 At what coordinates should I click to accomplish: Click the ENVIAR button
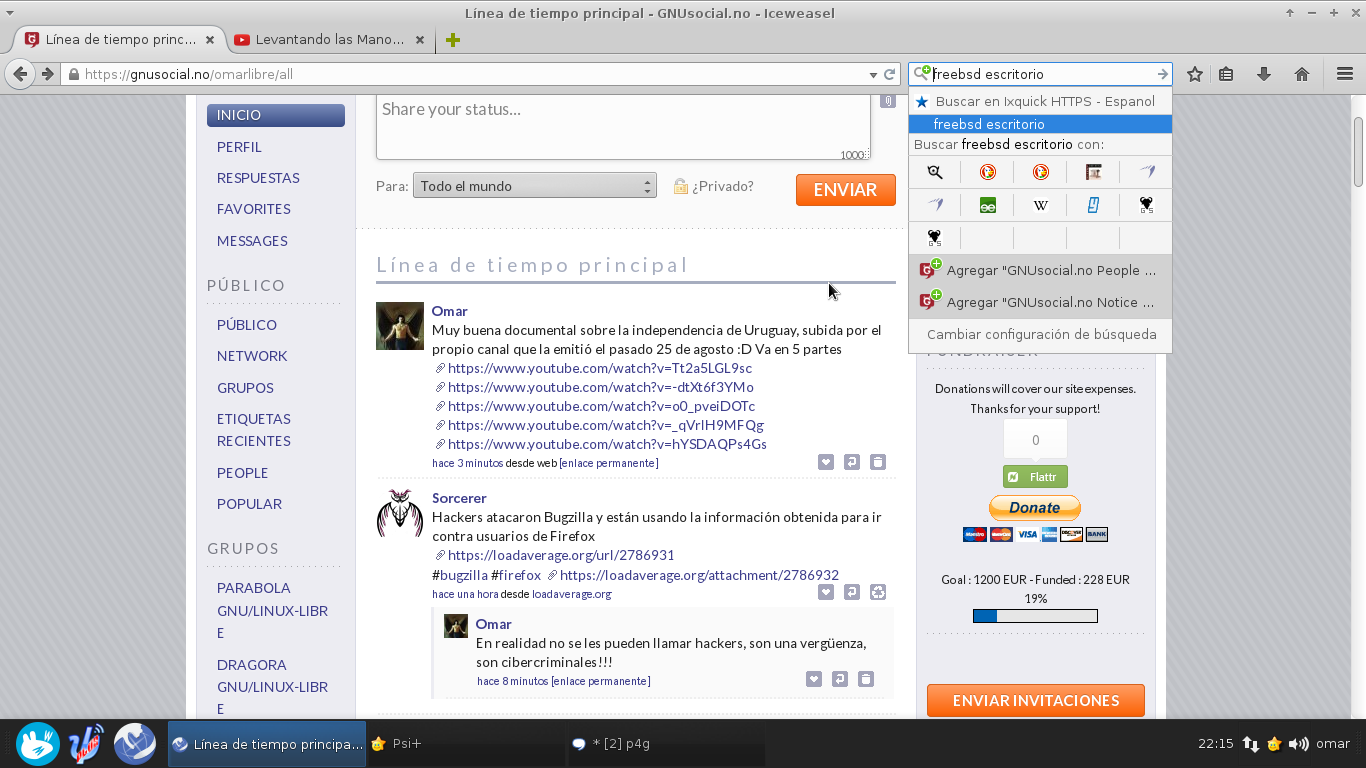point(845,190)
